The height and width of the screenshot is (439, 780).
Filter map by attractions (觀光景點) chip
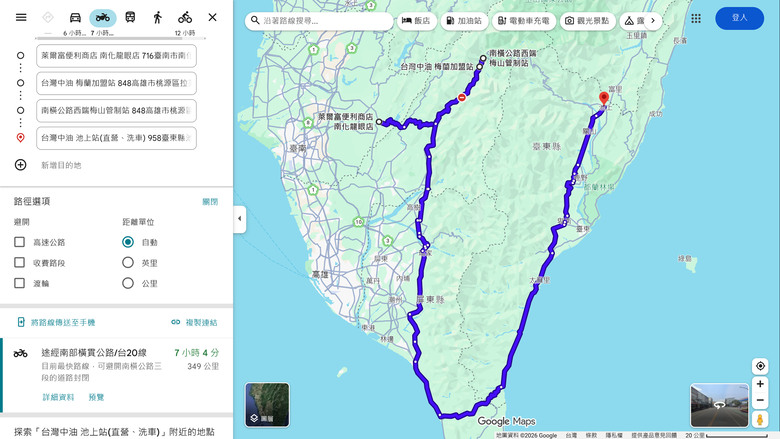tap(587, 20)
